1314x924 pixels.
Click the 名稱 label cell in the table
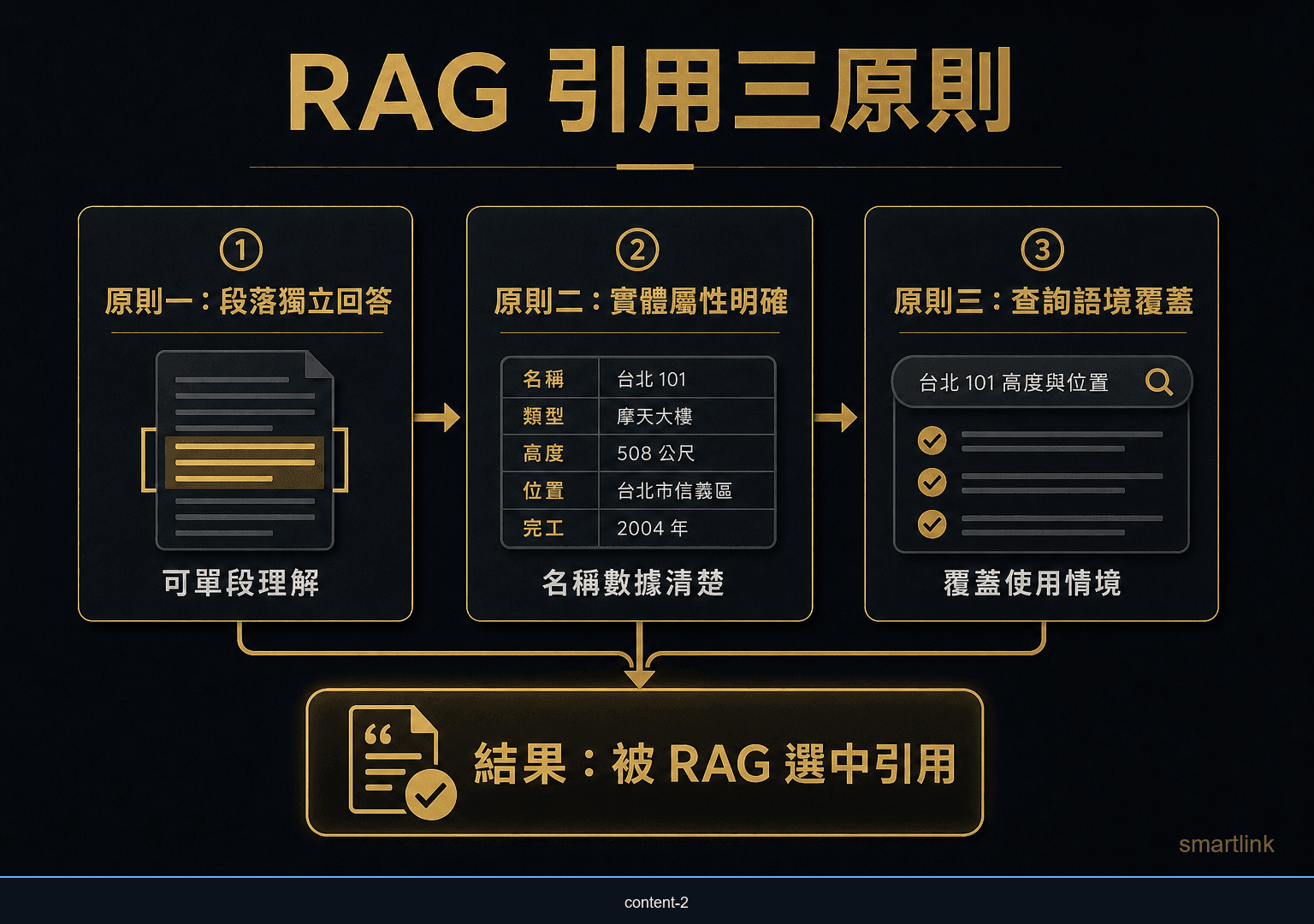pyautogui.click(x=549, y=379)
